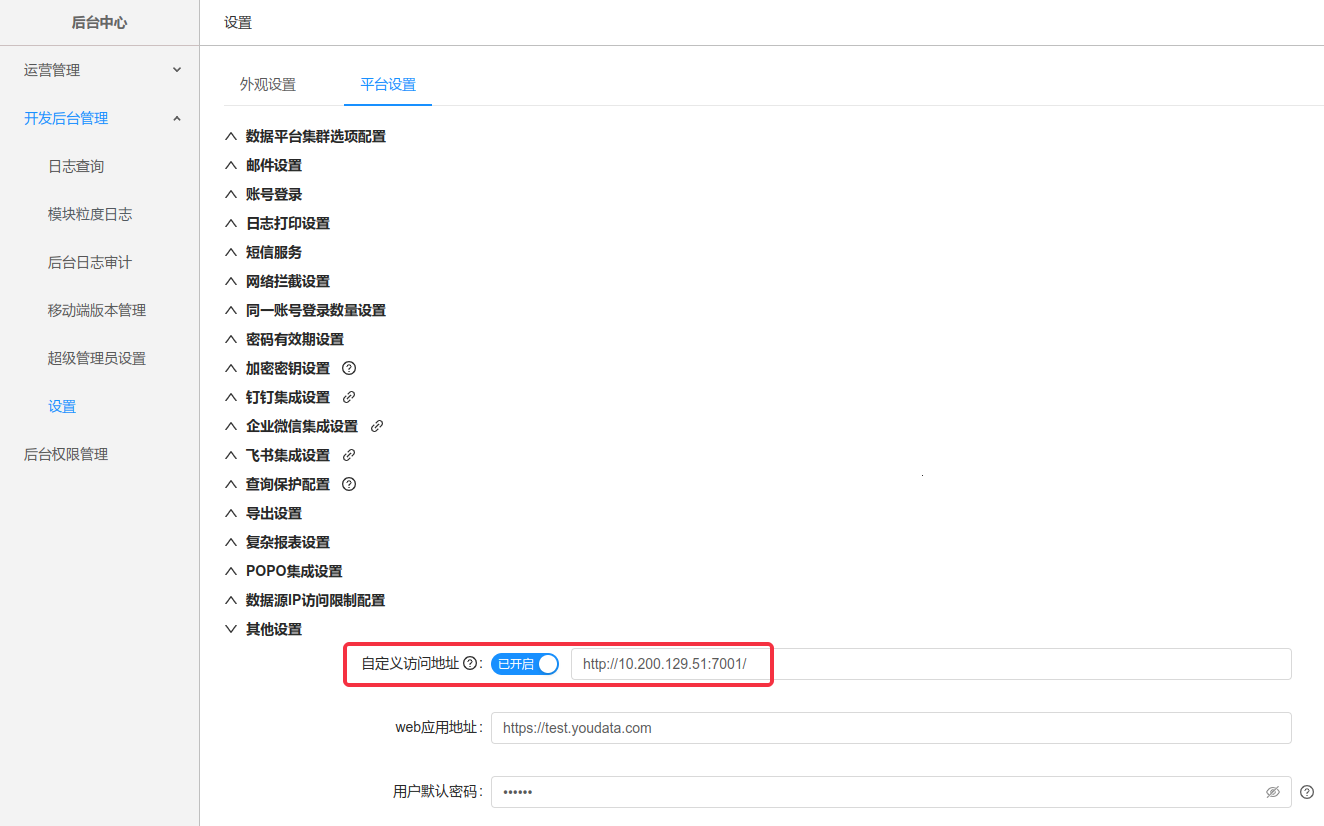Viewport: 1324px width, 826px height.
Task: Expand the 数据源IP访问限制配置 section
Action: (x=315, y=600)
